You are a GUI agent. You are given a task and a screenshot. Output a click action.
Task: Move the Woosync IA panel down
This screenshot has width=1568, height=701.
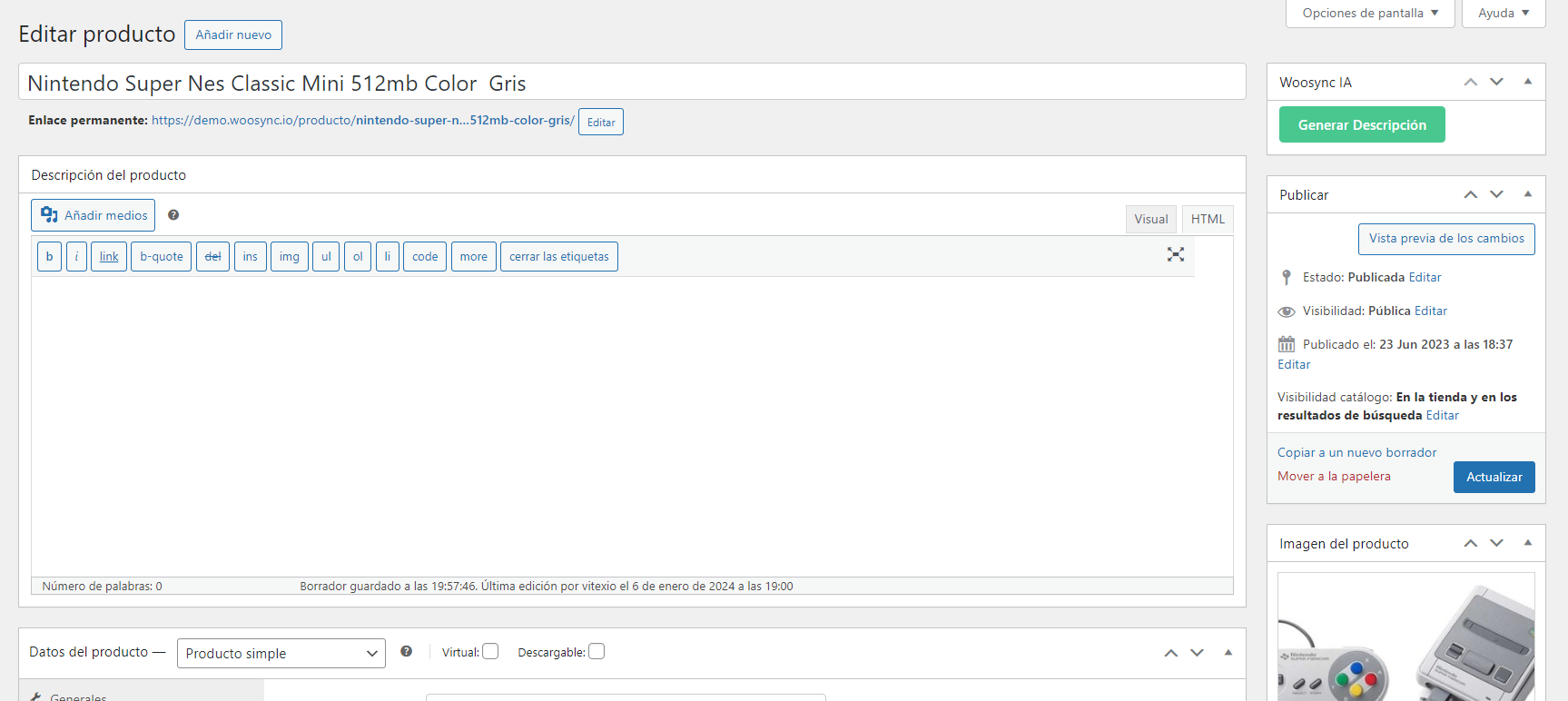(x=1497, y=82)
